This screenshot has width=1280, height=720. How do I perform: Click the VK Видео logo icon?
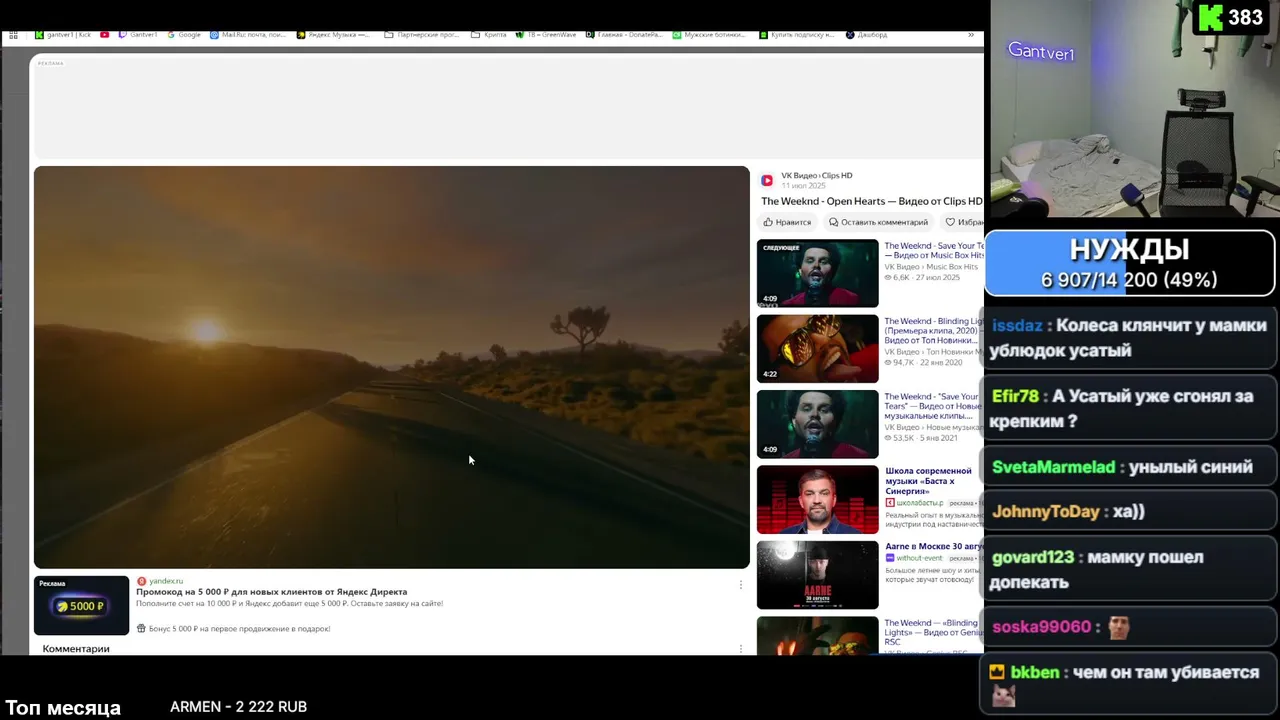767,180
